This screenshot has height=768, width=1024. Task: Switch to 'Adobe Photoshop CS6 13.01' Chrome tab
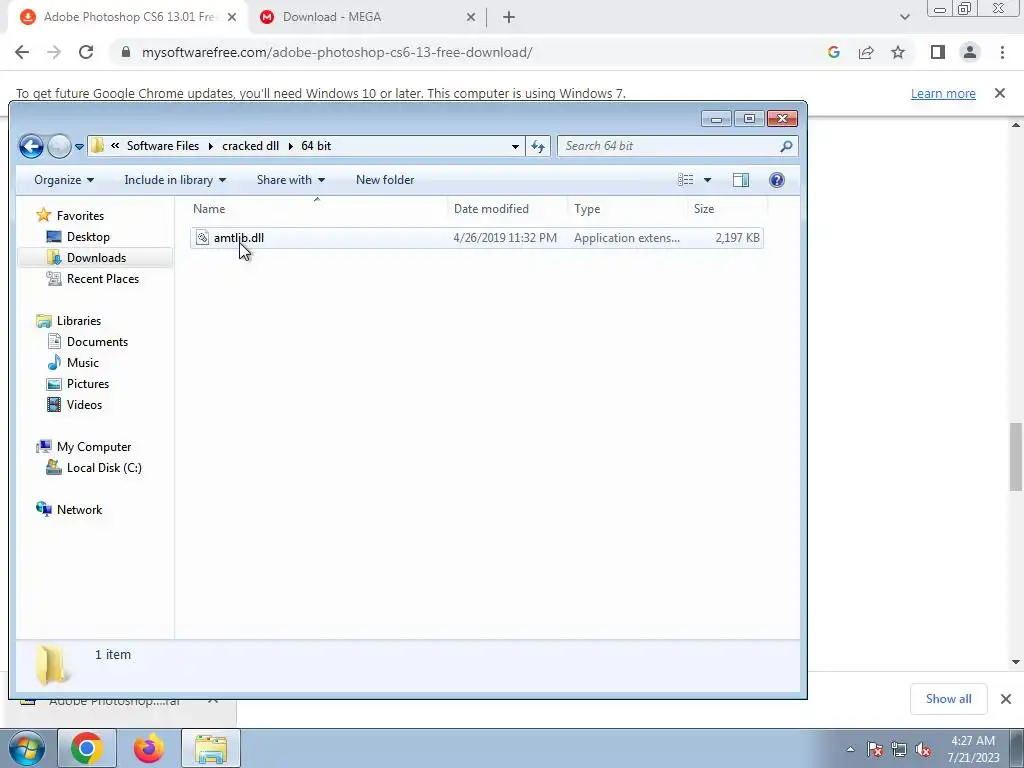pyautogui.click(x=128, y=17)
